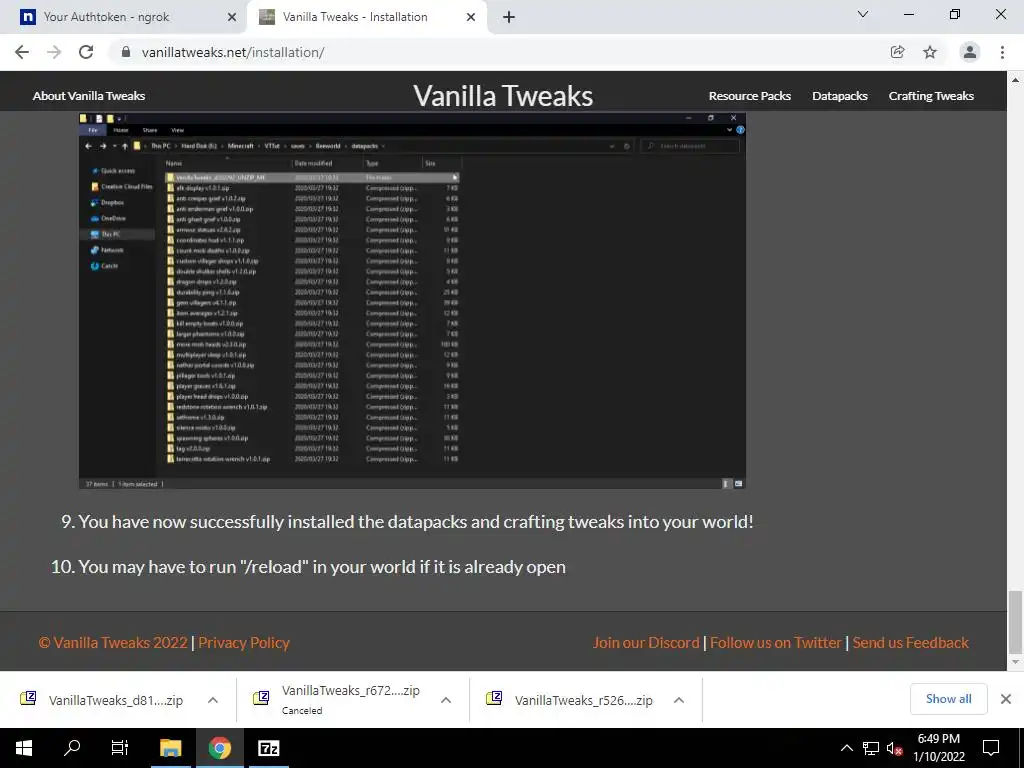The height and width of the screenshot is (768, 1024).
Task: Click the scrollbar up arrow
Action: pos(1015,80)
